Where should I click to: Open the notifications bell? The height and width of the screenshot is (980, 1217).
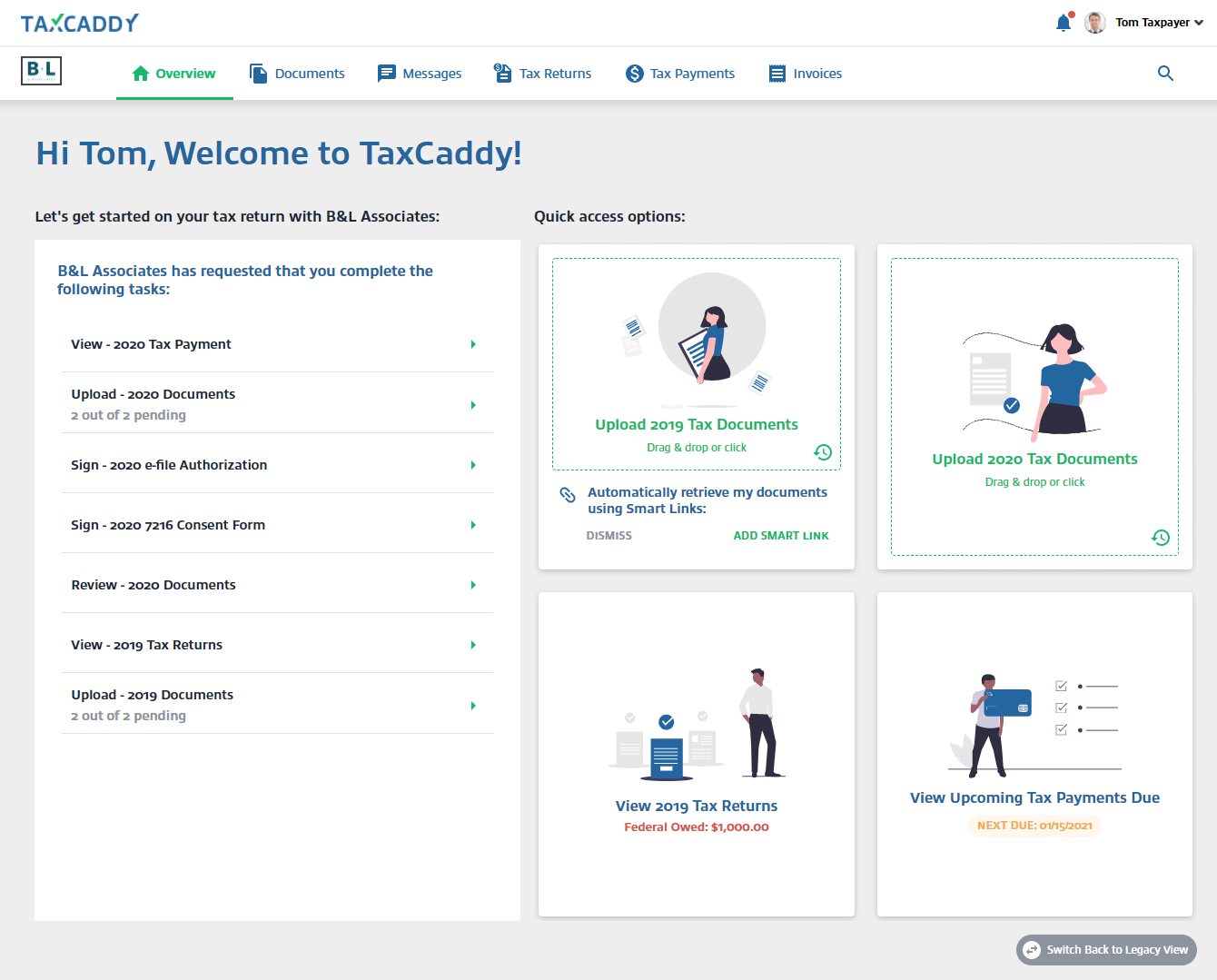pos(1064,23)
